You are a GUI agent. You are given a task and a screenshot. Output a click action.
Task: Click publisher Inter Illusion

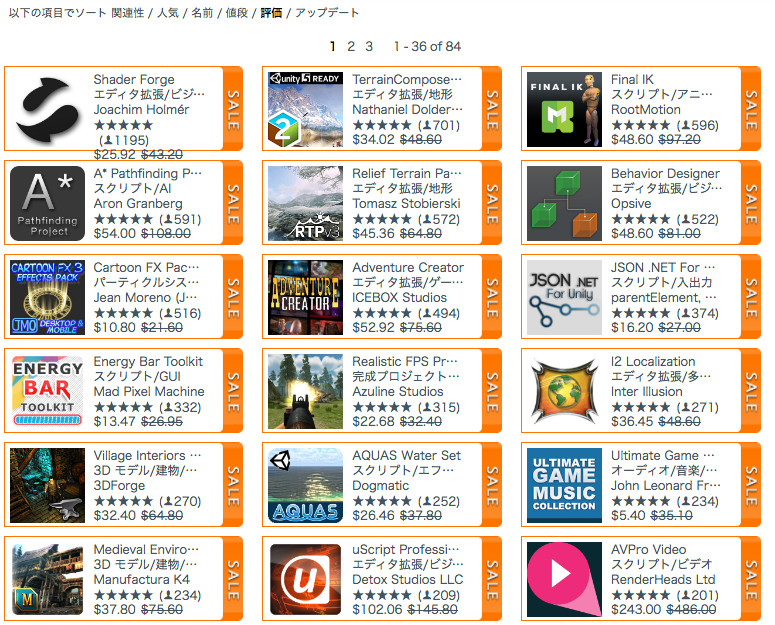(x=646, y=391)
